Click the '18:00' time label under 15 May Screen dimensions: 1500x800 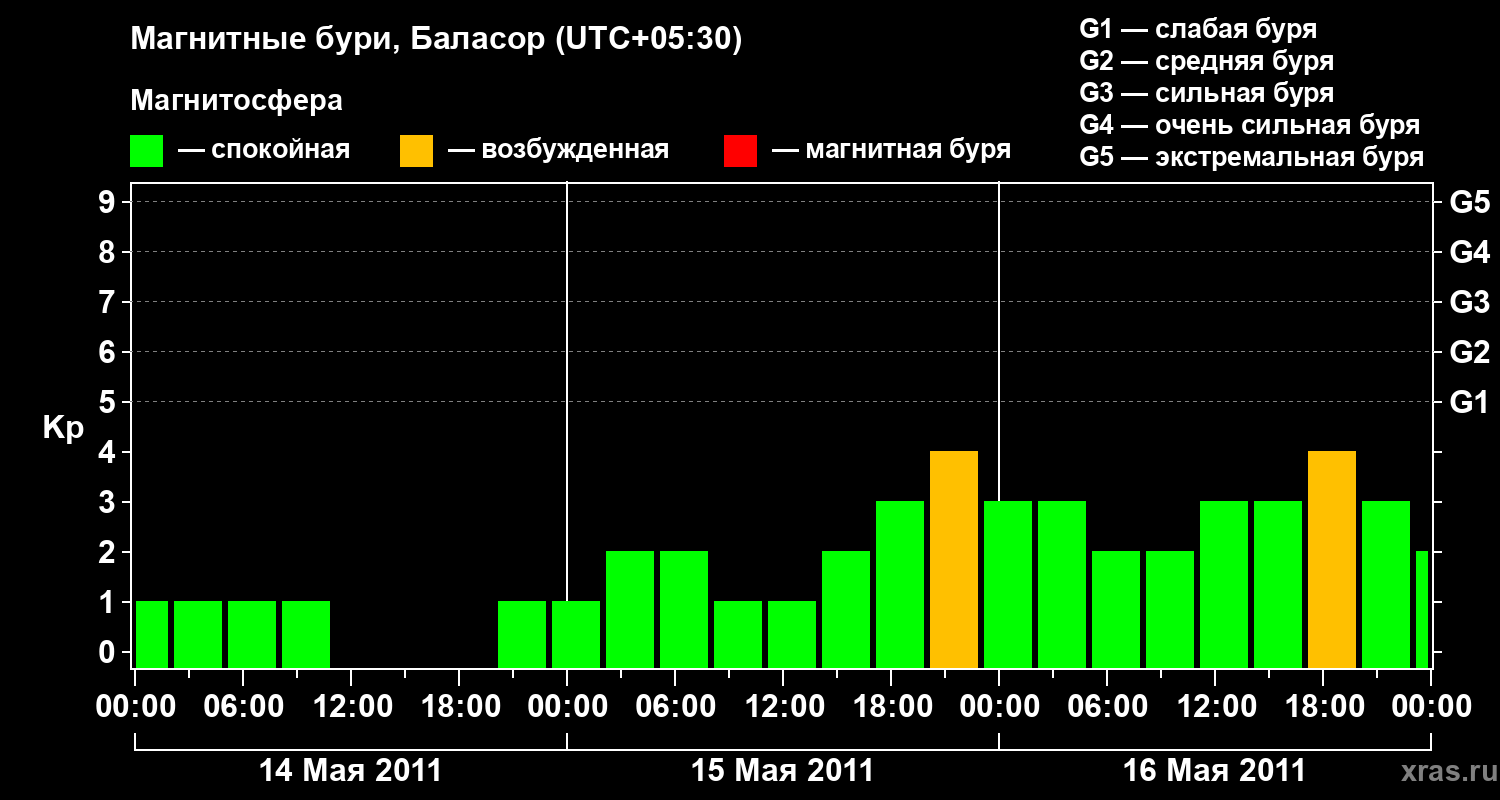(x=891, y=707)
